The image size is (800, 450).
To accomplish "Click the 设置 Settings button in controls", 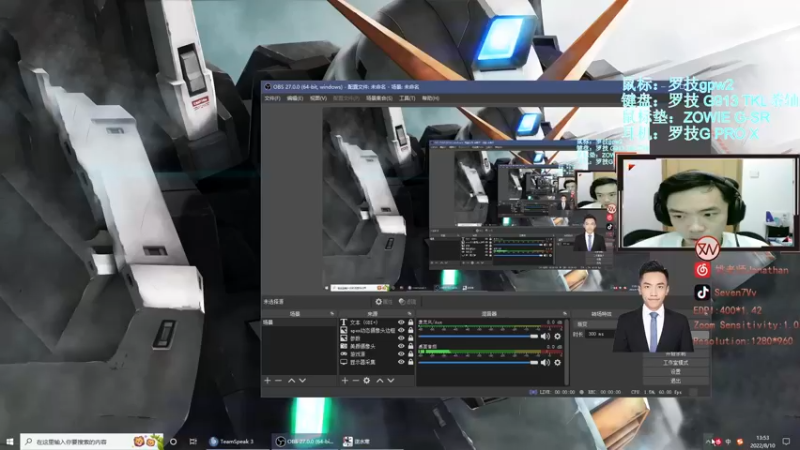I will point(676,372).
